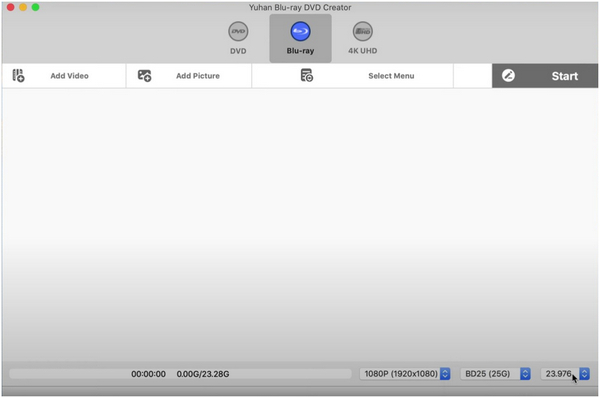600x398 pixels.
Task: Click the Start burn pencil icon
Action: [x=508, y=75]
